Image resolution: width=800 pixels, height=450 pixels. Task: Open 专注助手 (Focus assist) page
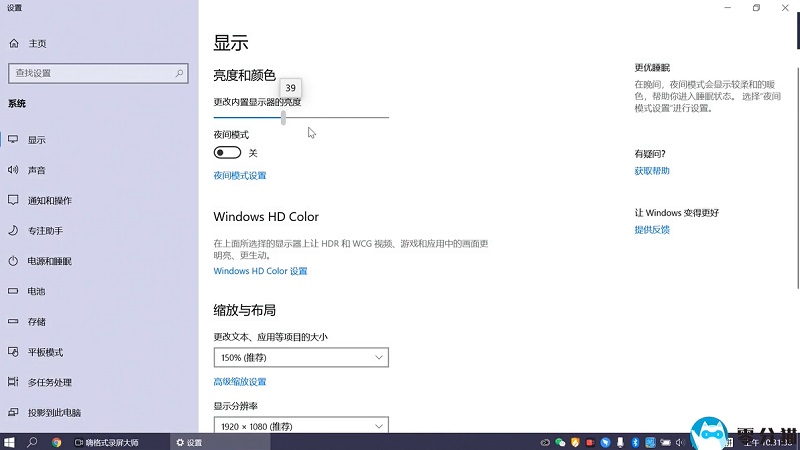pos(45,231)
